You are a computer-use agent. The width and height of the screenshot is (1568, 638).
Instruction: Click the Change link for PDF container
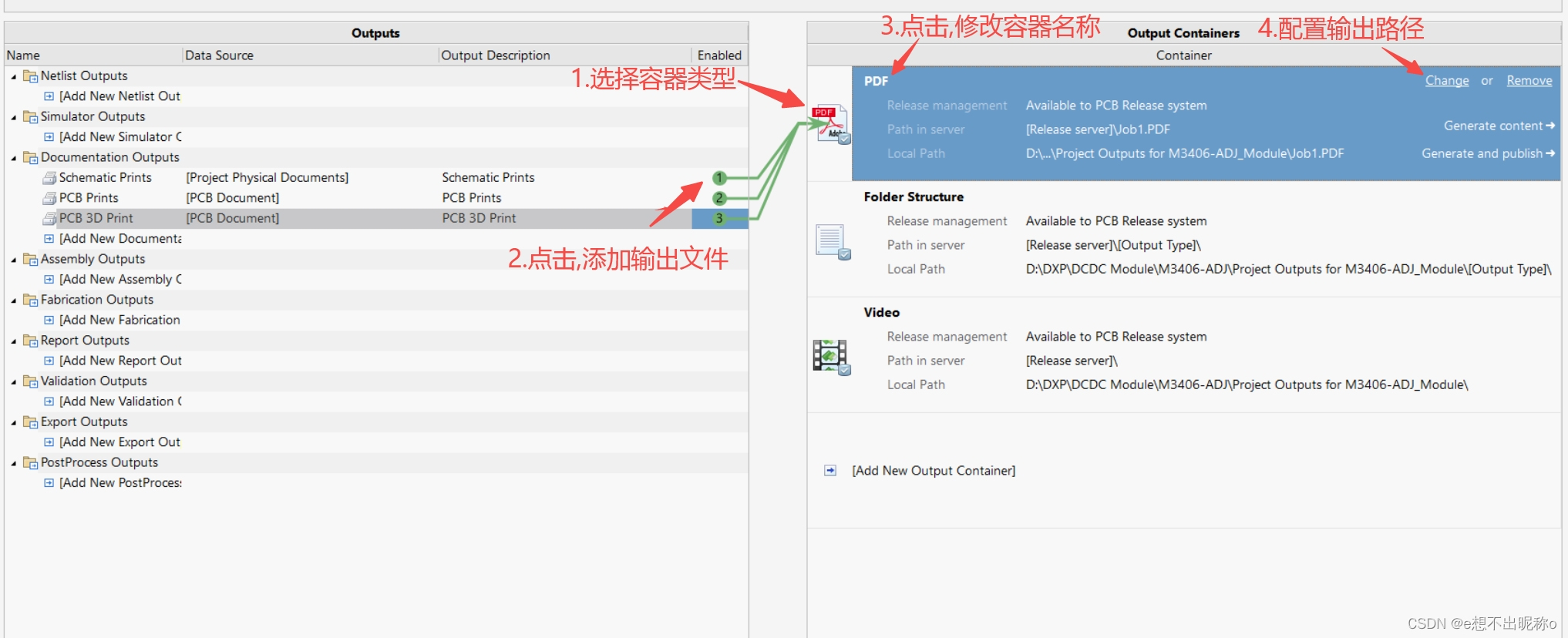coord(1446,81)
